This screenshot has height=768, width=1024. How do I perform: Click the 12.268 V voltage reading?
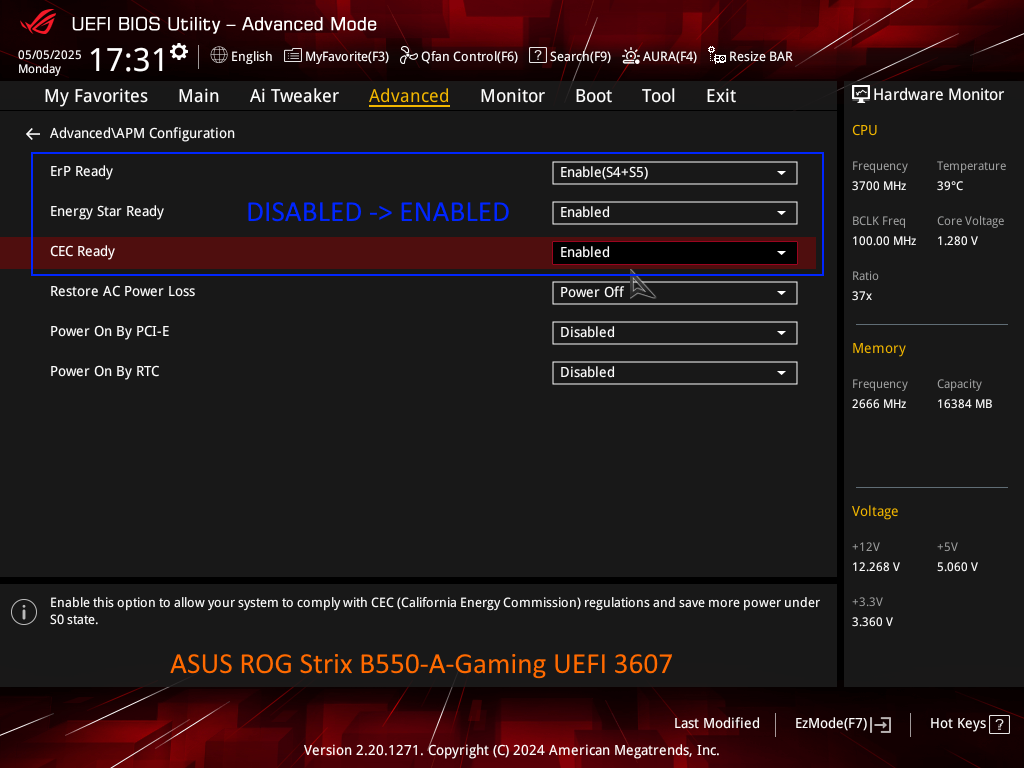pos(876,567)
